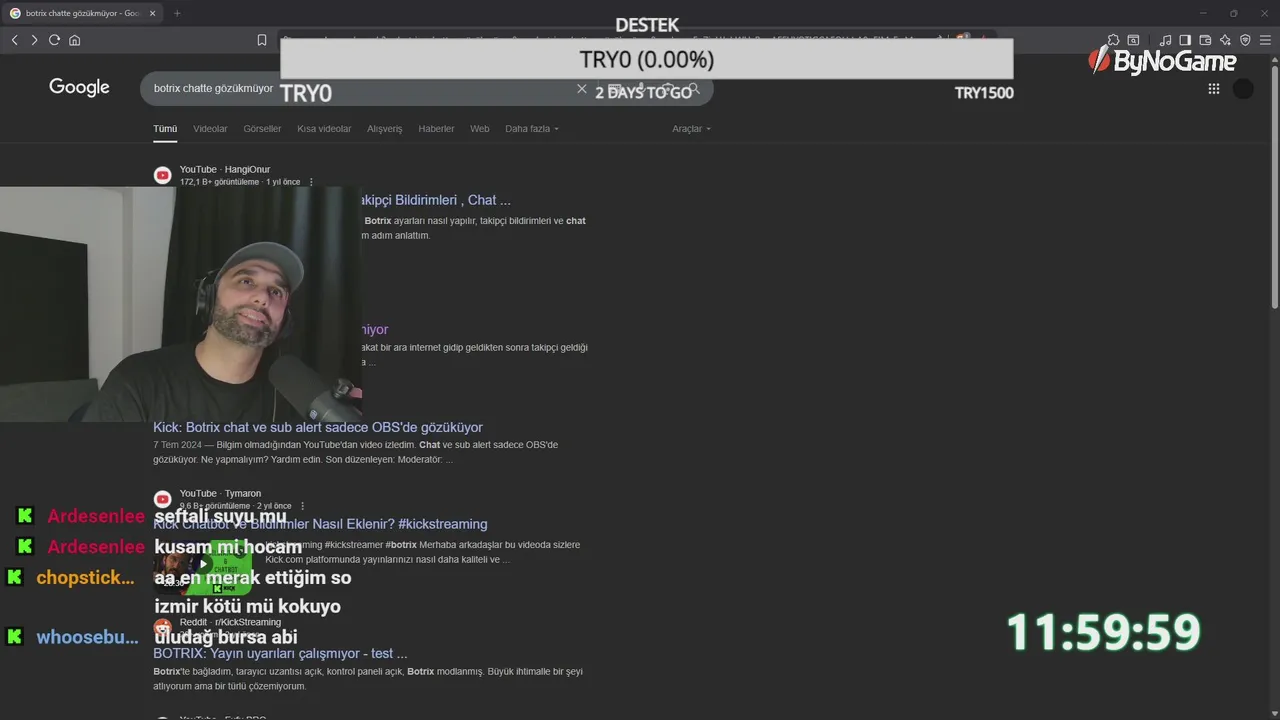Select the 'Tümü' search tab
The width and height of the screenshot is (1280, 720).
point(165,128)
